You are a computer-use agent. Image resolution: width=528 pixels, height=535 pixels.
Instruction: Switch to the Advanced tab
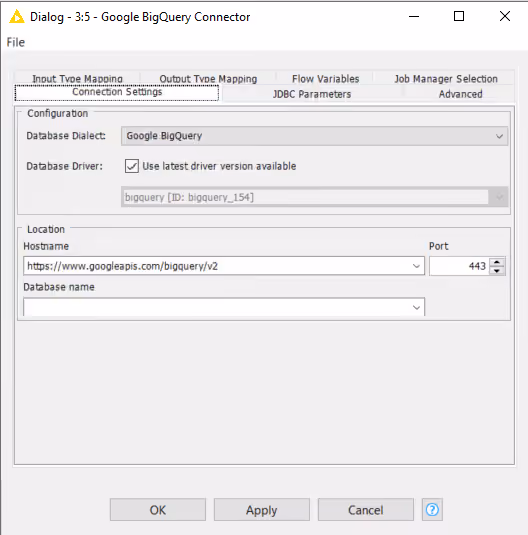[460, 94]
